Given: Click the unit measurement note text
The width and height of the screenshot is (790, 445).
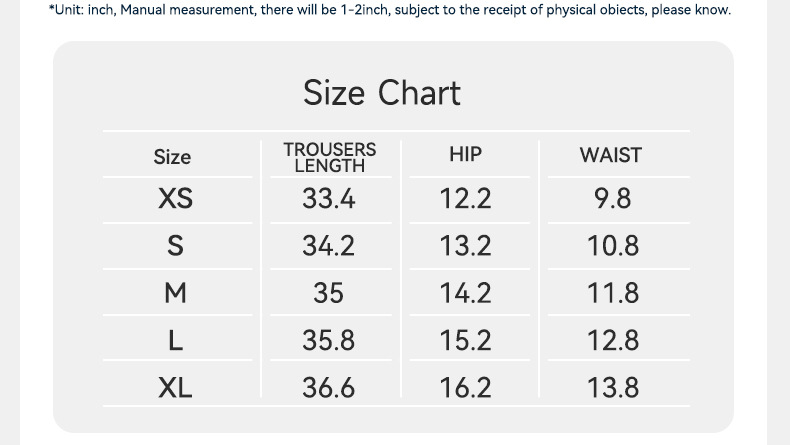Looking at the screenshot, I should pos(389,10).
